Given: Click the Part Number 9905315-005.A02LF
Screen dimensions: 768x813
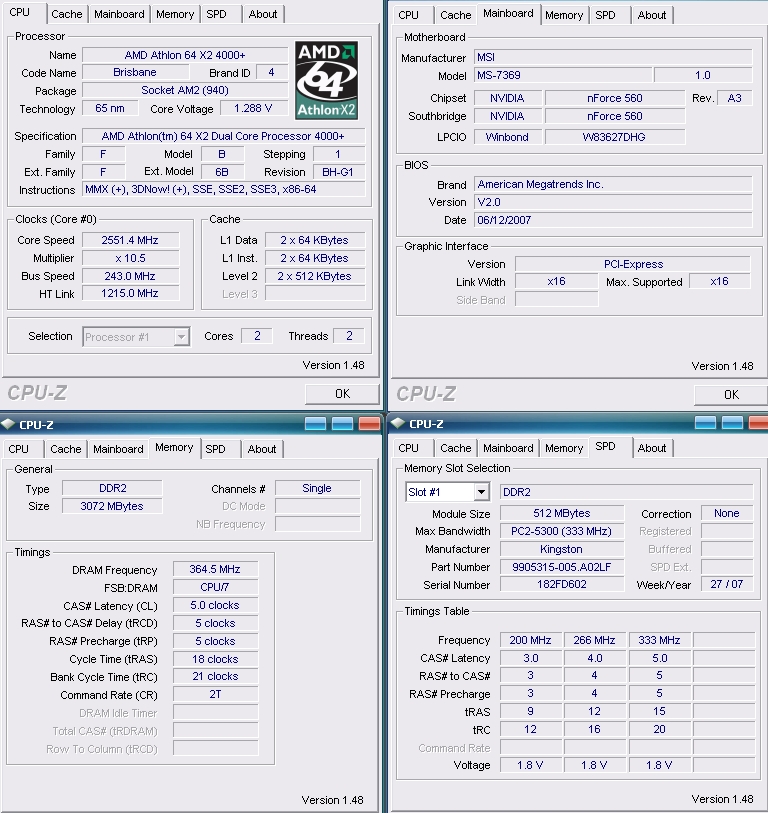Looking at the screenshot, I should (x=562, y=567).
